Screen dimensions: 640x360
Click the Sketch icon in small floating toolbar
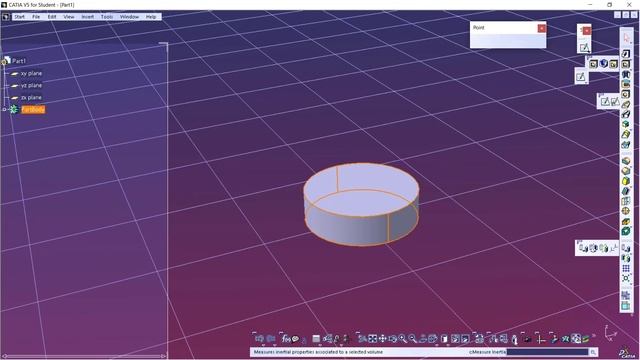[x=584, y=48]
